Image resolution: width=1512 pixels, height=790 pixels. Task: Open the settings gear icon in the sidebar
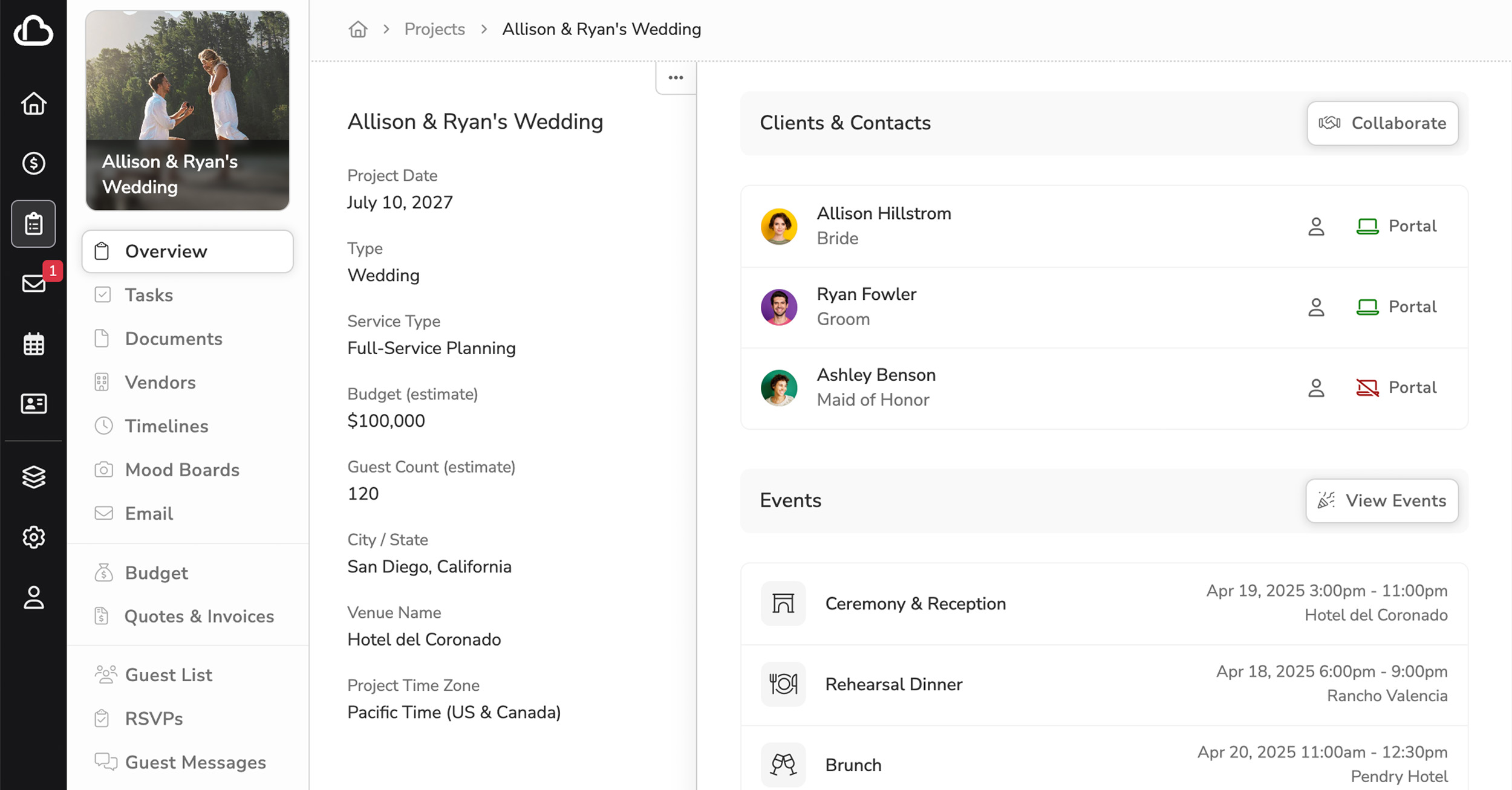34,537
